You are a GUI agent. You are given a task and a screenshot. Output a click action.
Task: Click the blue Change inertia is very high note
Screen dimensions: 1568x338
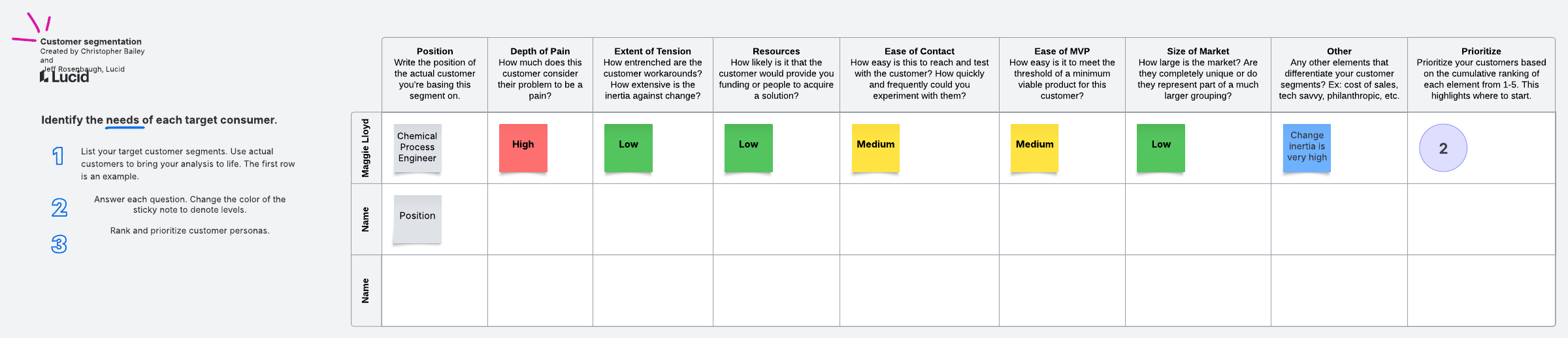[x=1307, y=147]
